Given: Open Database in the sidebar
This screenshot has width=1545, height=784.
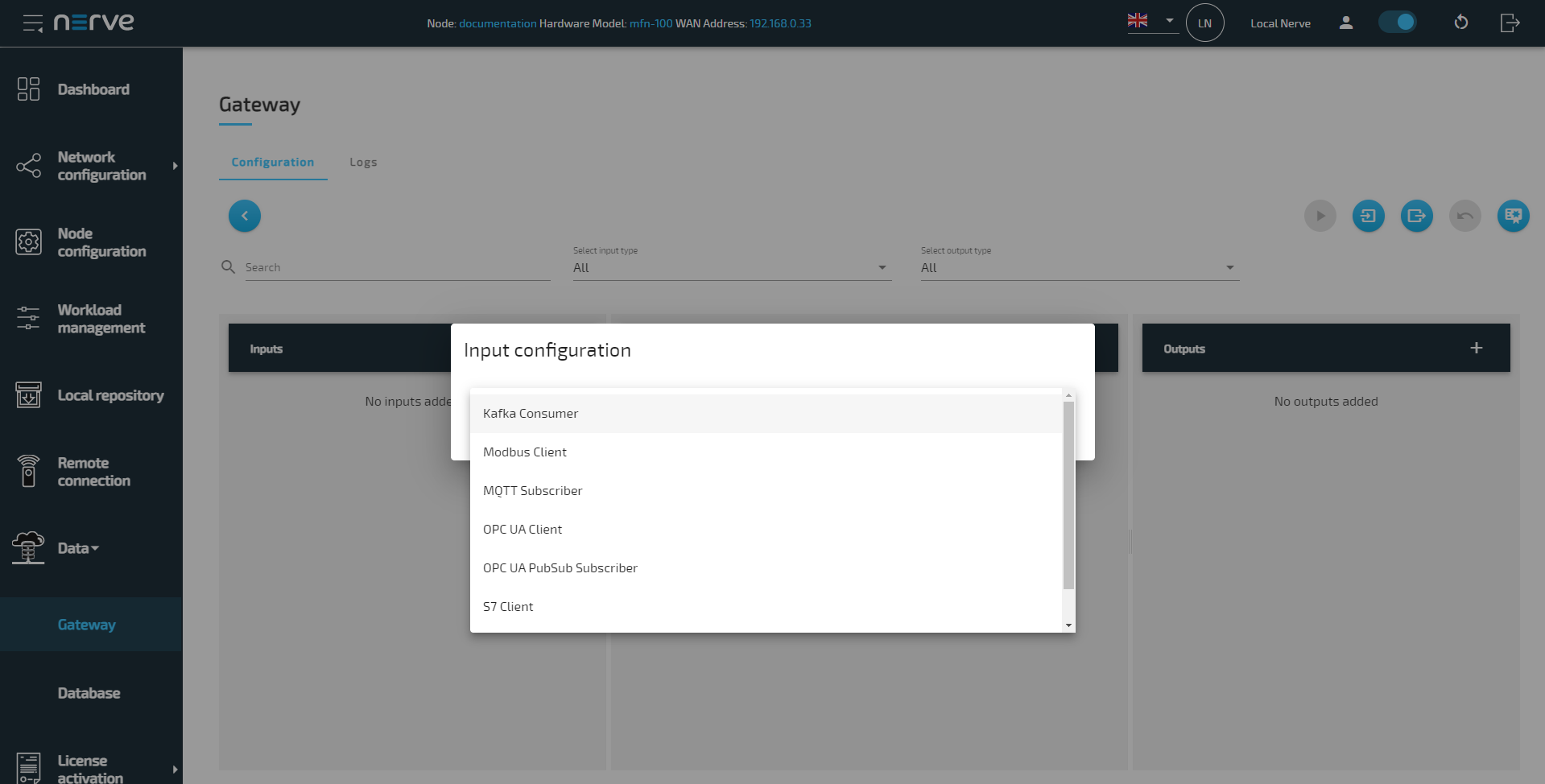Looking at the screenshot, I should pos(89,693).
